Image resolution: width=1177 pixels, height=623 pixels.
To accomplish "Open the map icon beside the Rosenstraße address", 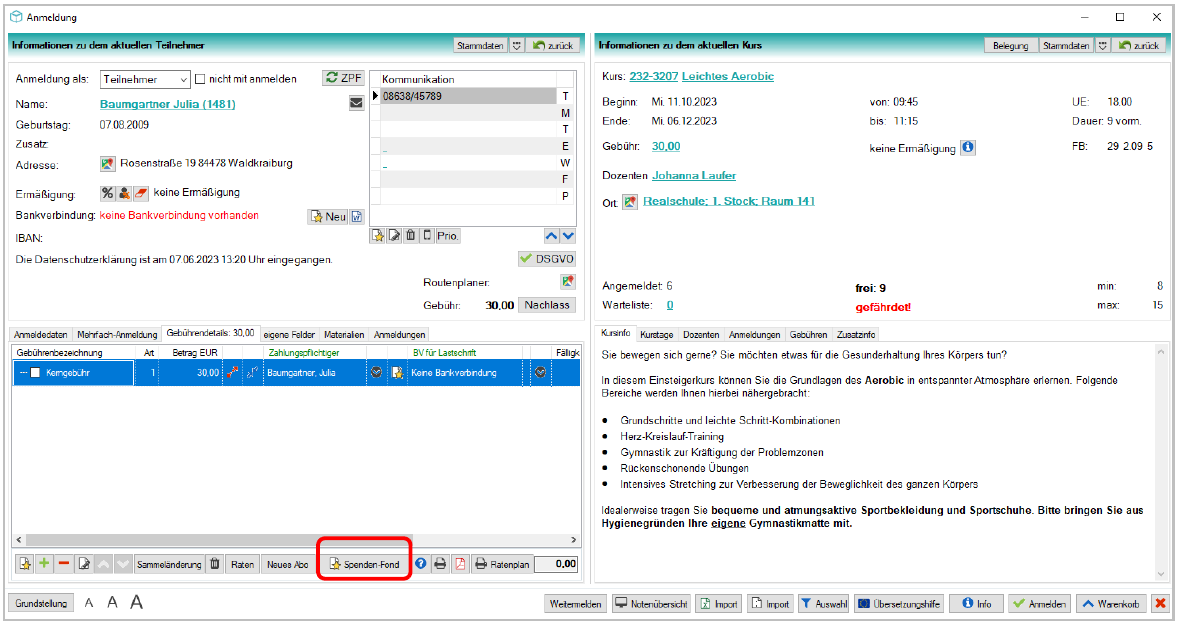I will pos(107,163).
